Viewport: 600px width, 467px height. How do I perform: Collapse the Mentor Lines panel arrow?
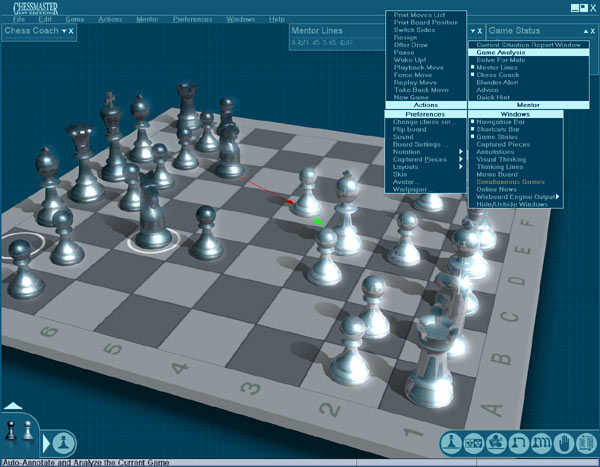pyautogui.click(x=473, y=31)
